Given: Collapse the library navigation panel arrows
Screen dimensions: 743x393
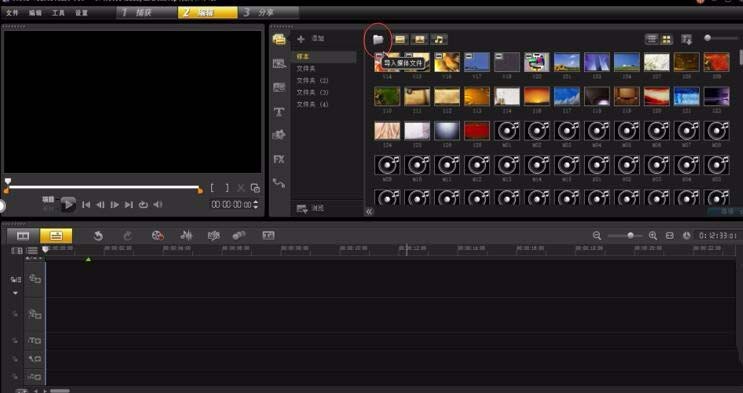Looking at the screenshot, I should point(369,211).
